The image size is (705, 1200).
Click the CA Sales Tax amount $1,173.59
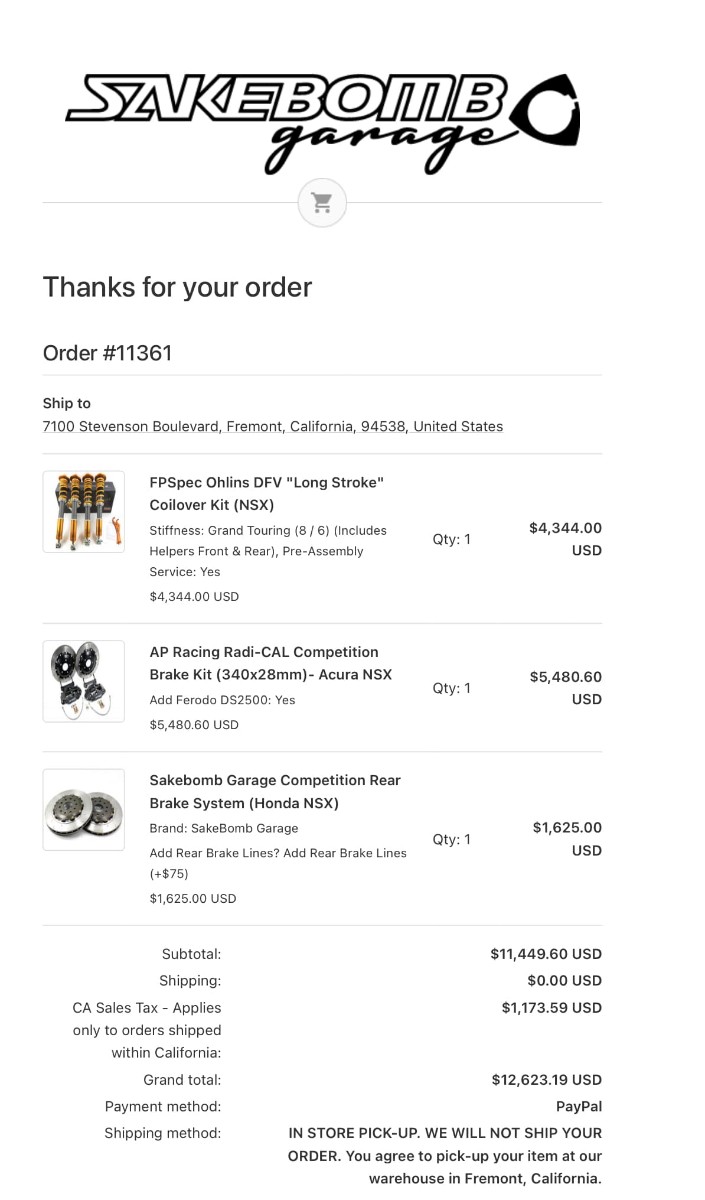552,1008
